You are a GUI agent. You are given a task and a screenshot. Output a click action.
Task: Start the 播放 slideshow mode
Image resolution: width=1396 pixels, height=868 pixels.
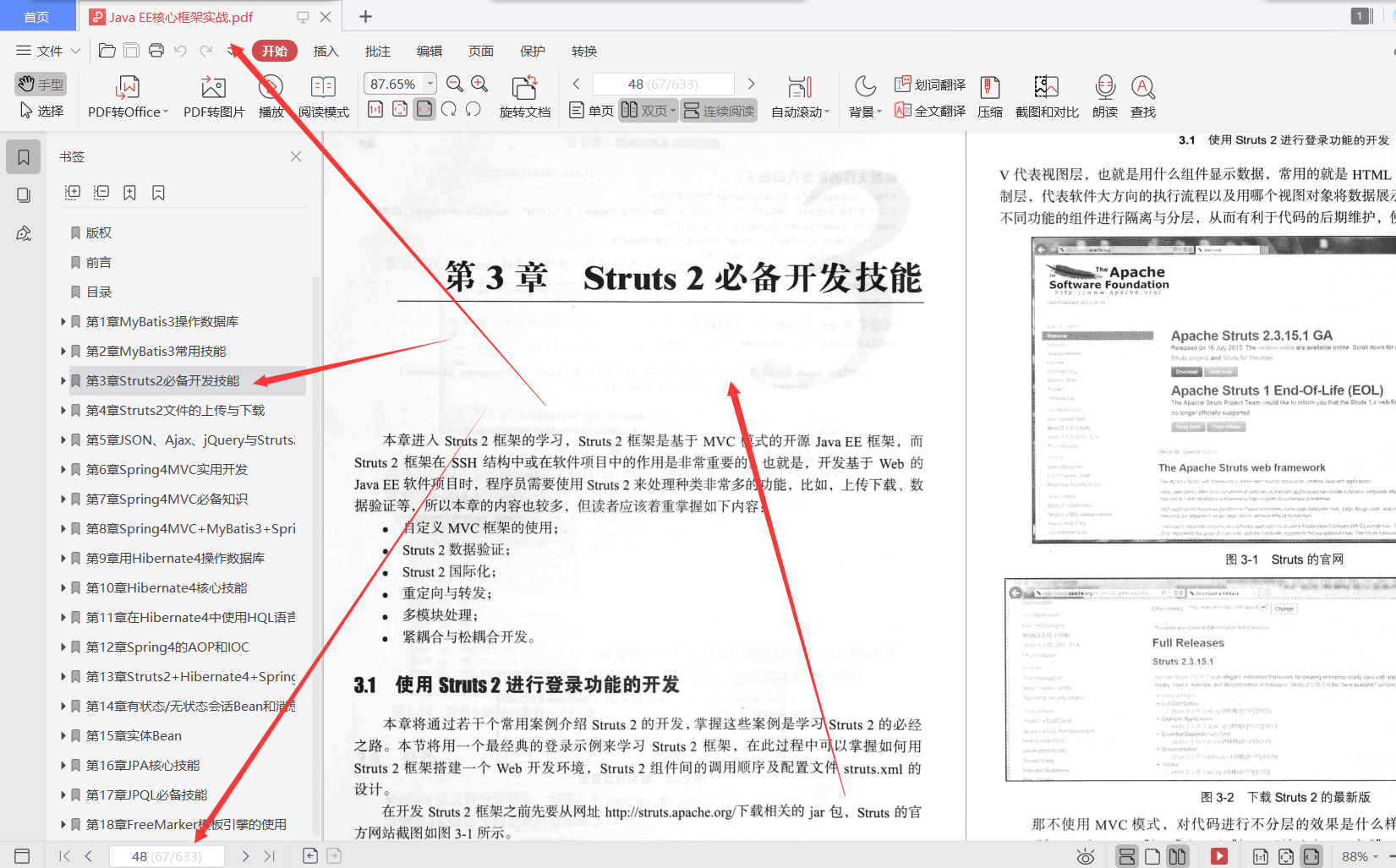coord(271,96)
